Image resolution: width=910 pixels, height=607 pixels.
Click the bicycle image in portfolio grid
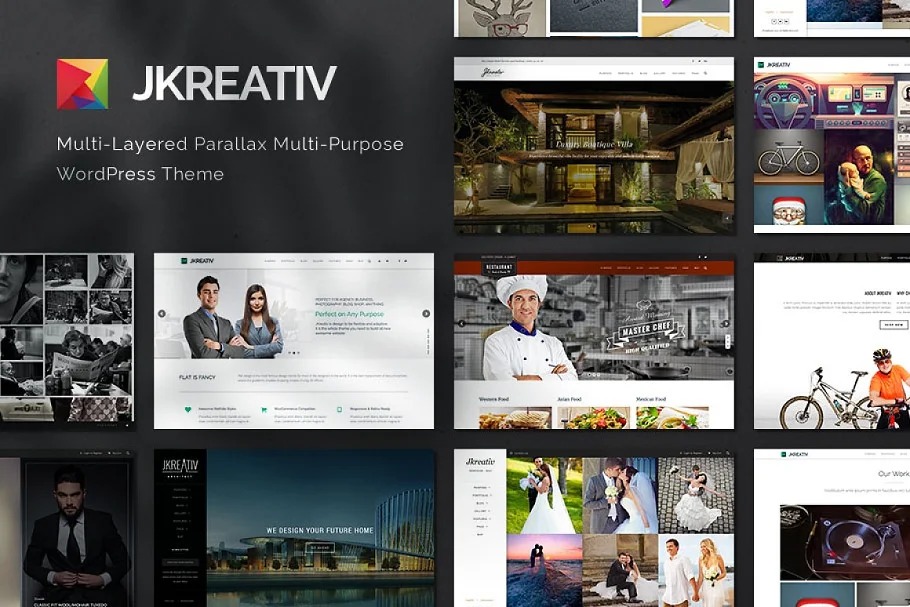pos(788,160)
